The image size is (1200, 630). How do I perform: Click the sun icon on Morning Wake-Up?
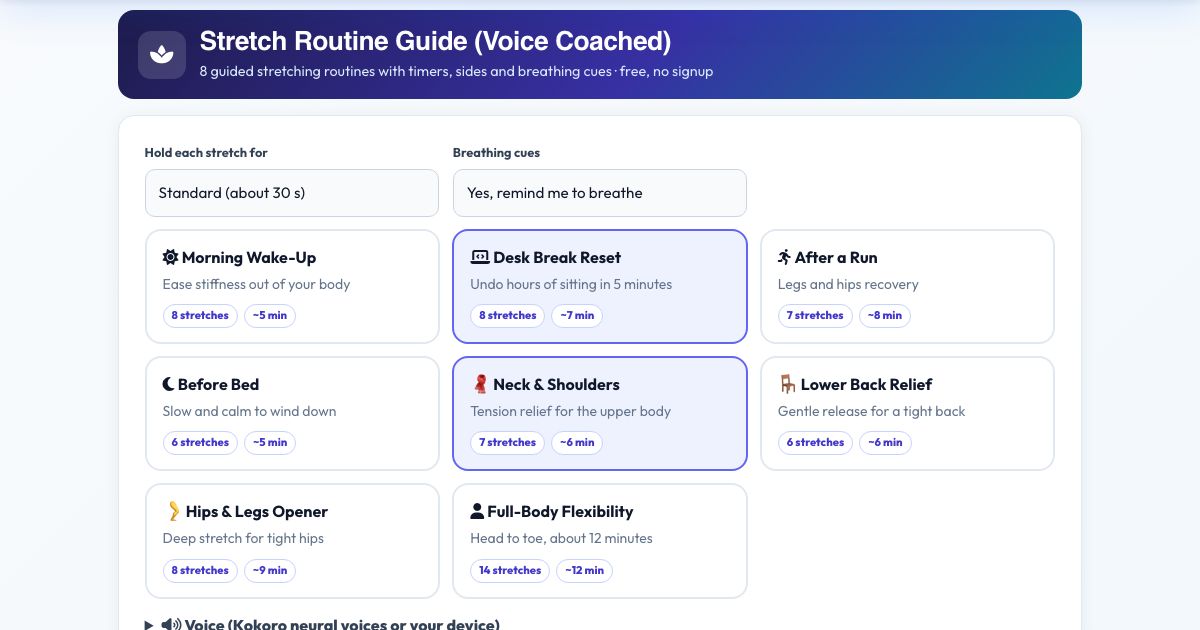(x=170, y=257)
